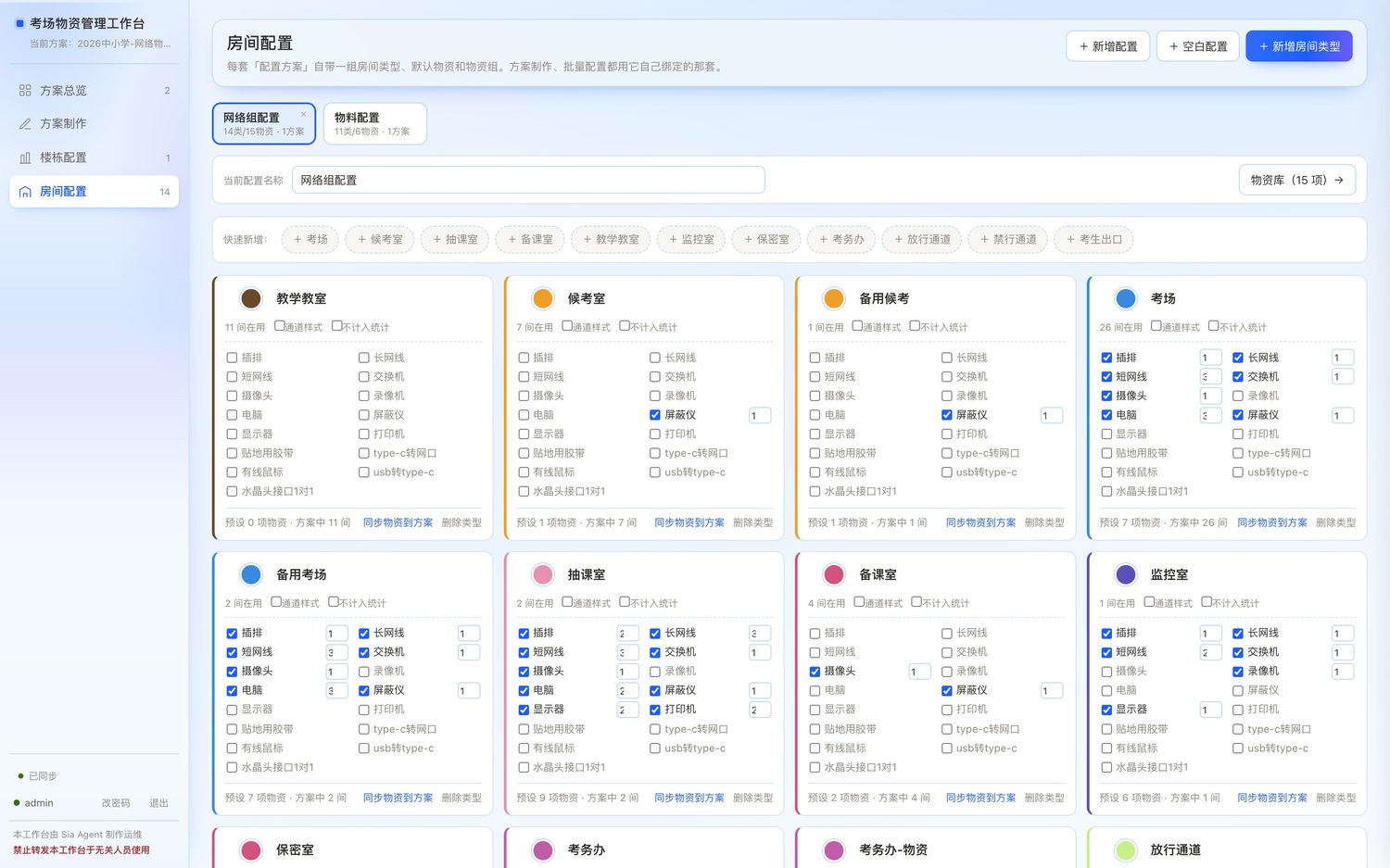Uncheck 打印机 in the 抽课室 card

tap(655, 710)
